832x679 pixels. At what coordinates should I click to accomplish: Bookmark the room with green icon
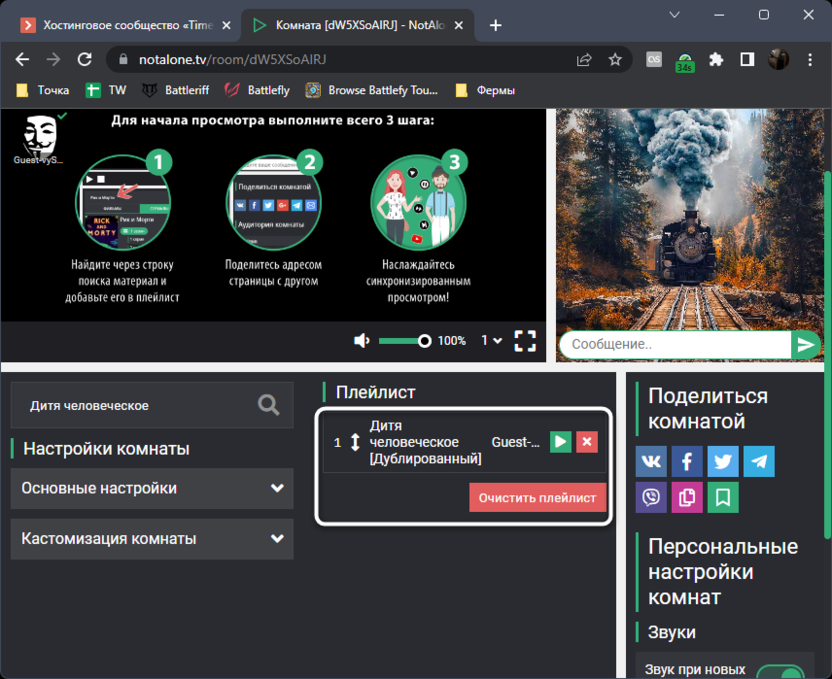coord(723,497)
